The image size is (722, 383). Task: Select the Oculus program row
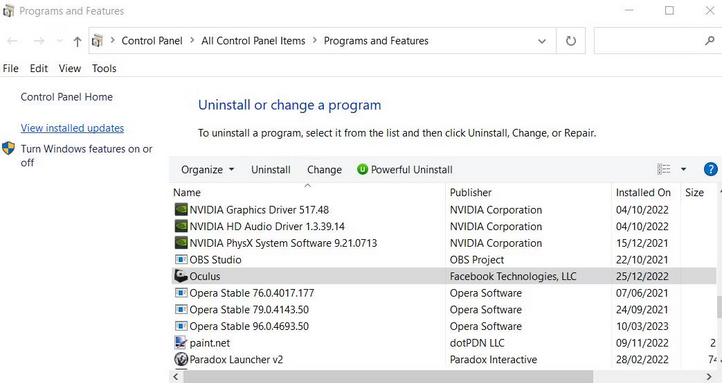(x=444, y=276)
